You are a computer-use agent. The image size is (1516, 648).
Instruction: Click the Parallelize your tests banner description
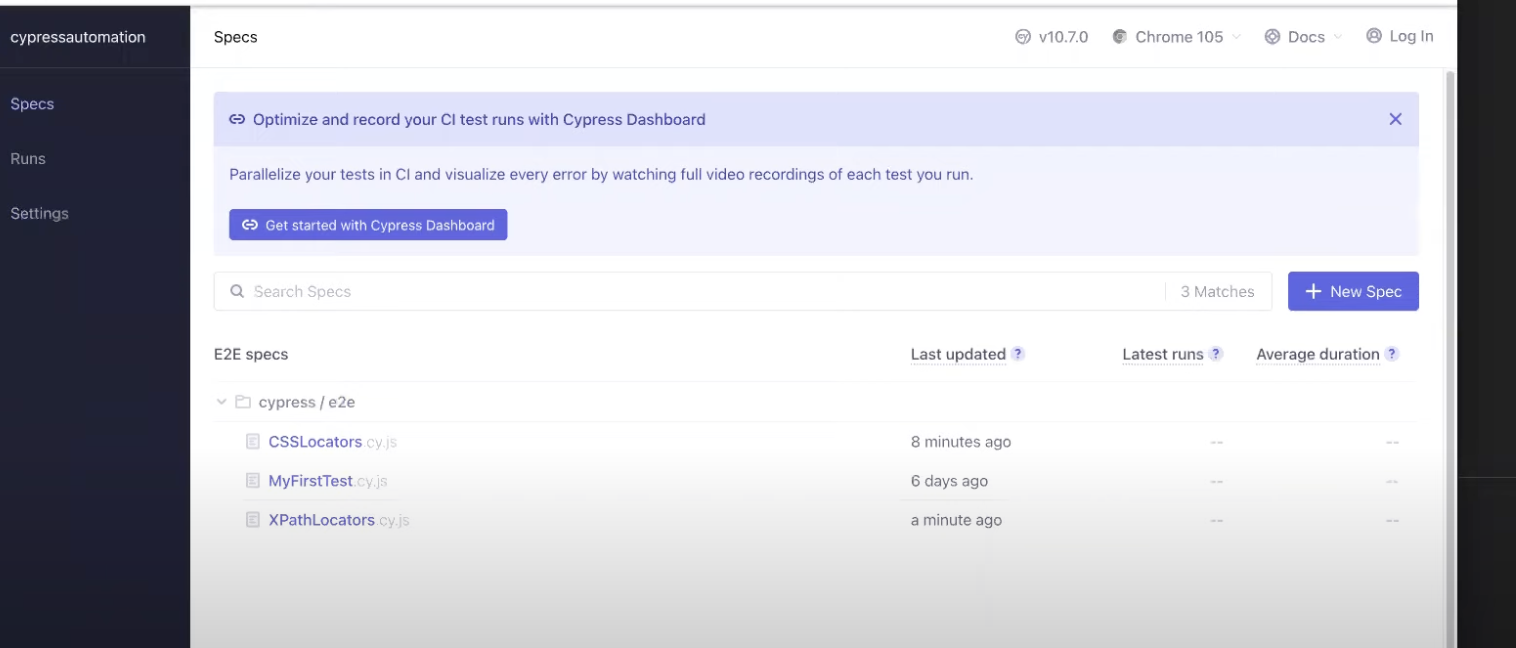click(601, 174)
